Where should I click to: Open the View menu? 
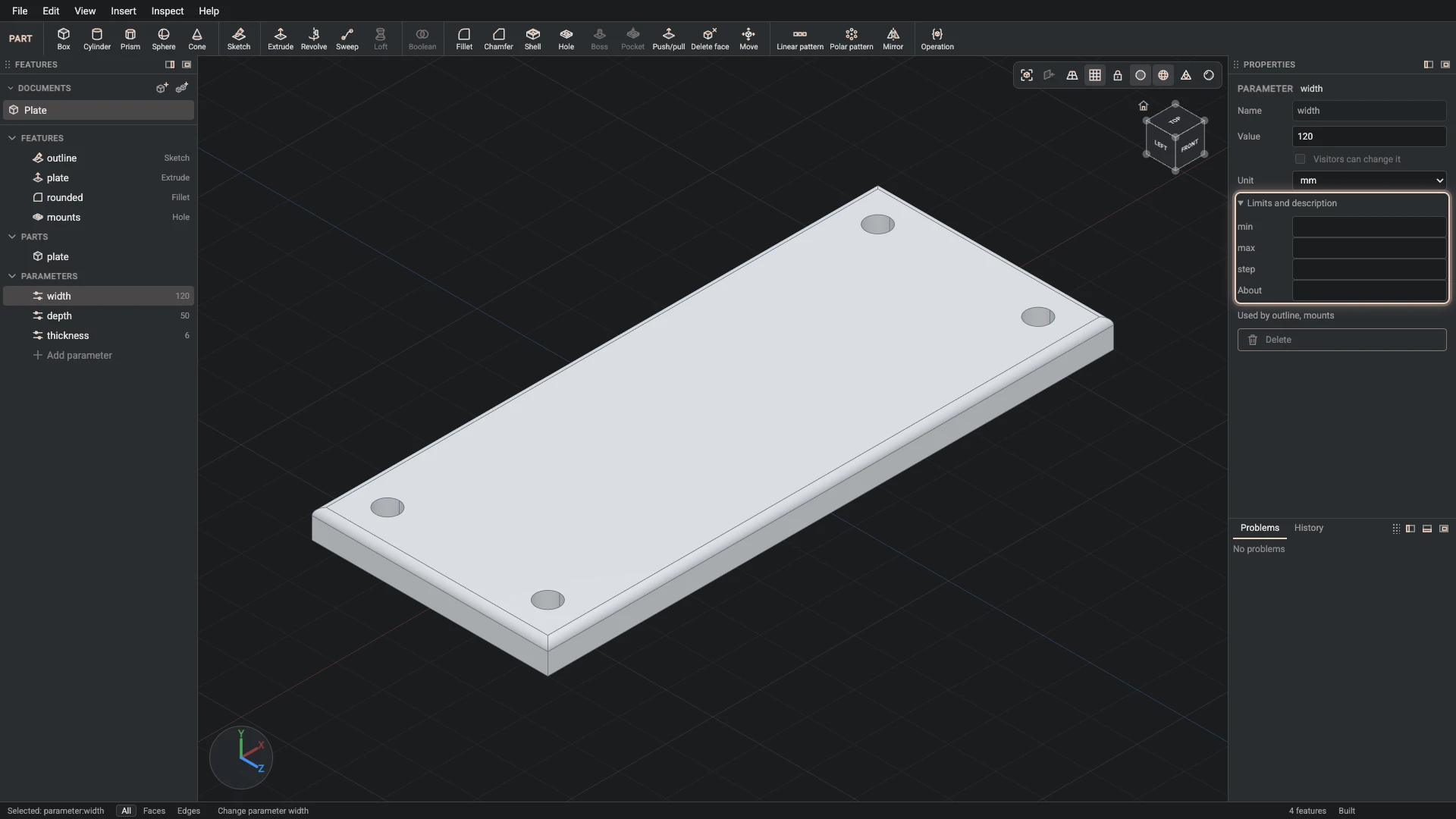click(85, 11)
